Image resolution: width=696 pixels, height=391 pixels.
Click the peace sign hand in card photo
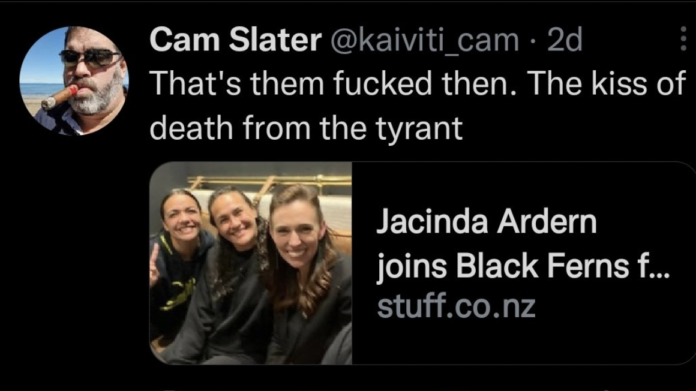[x=154, y=265]
